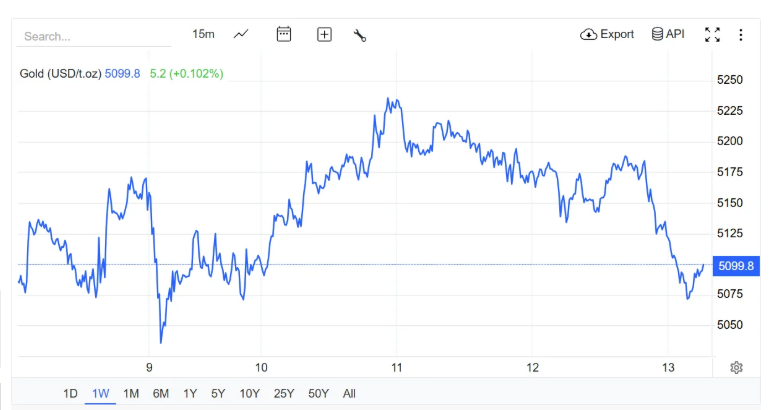Open the 15m interval dropdown
Image resolution: width=779 pixels, height=410 pixels.
(203, 34)
